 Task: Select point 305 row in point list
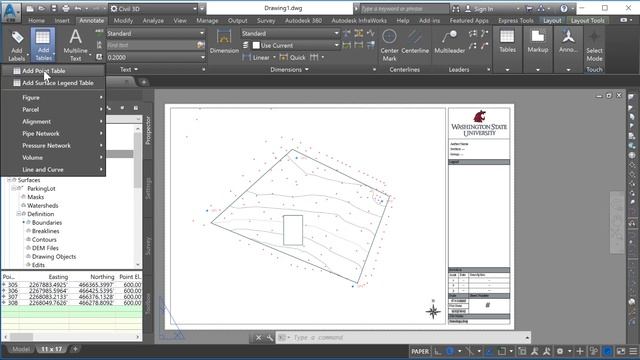click(x=71, y=285)
